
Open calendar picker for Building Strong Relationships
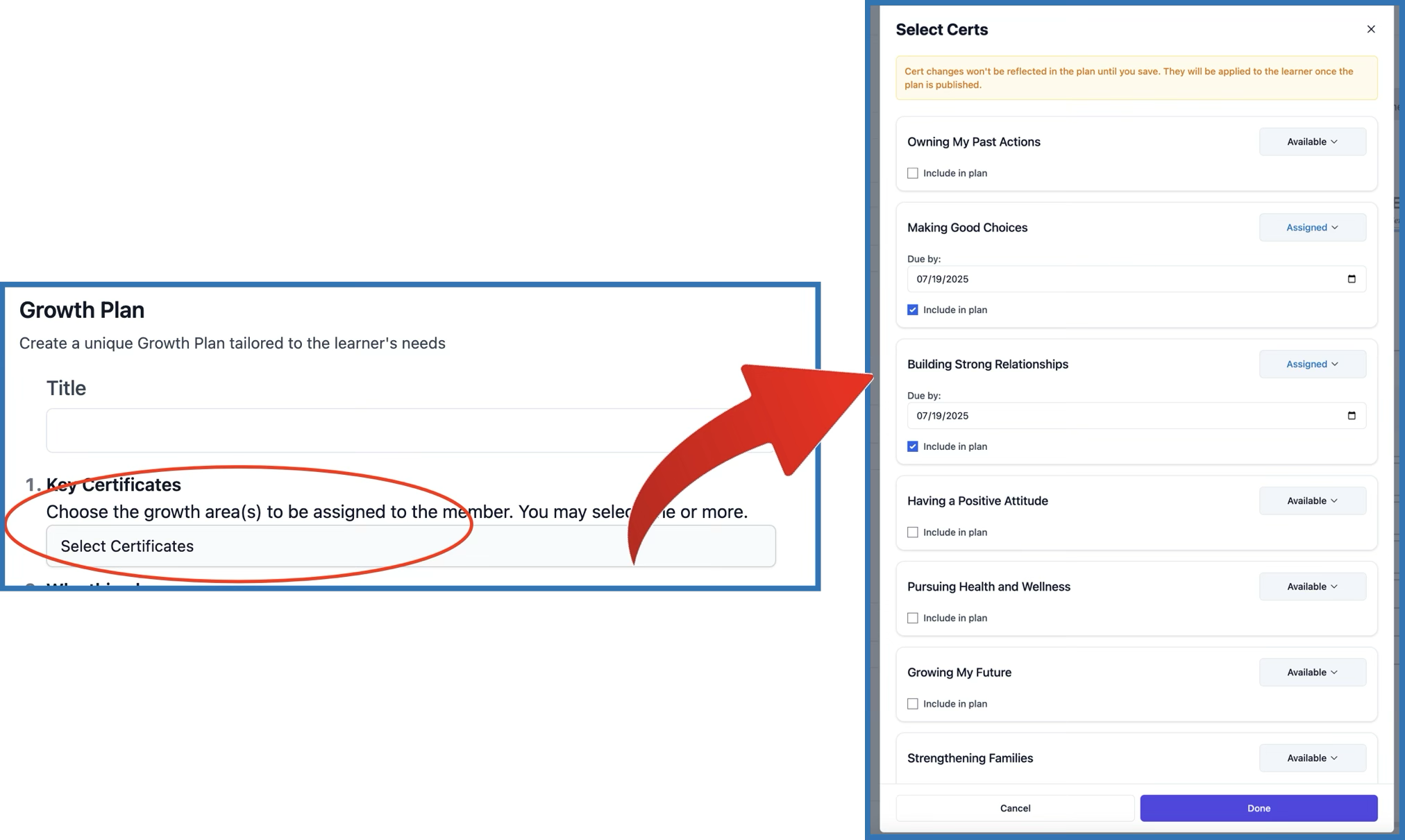click(x=1351, y=416)
